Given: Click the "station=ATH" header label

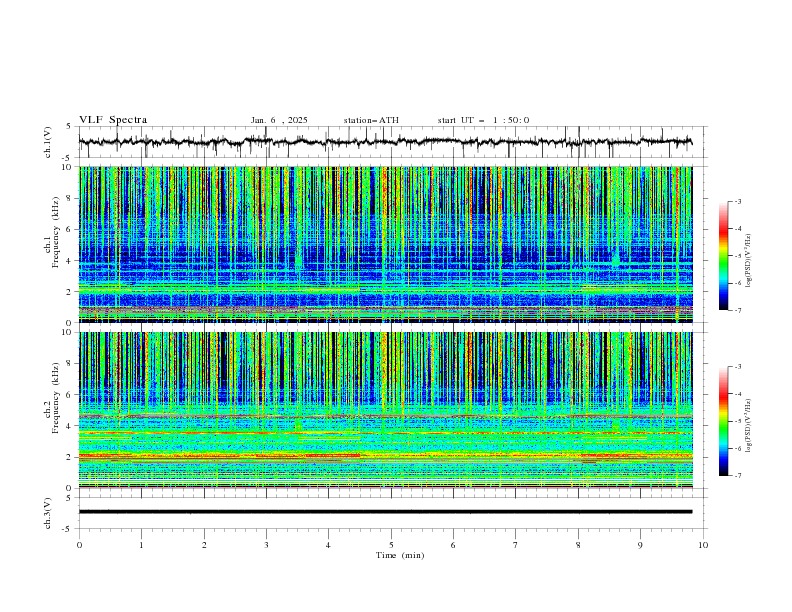Looking at the screenshot, I should [x=371, y=120].
